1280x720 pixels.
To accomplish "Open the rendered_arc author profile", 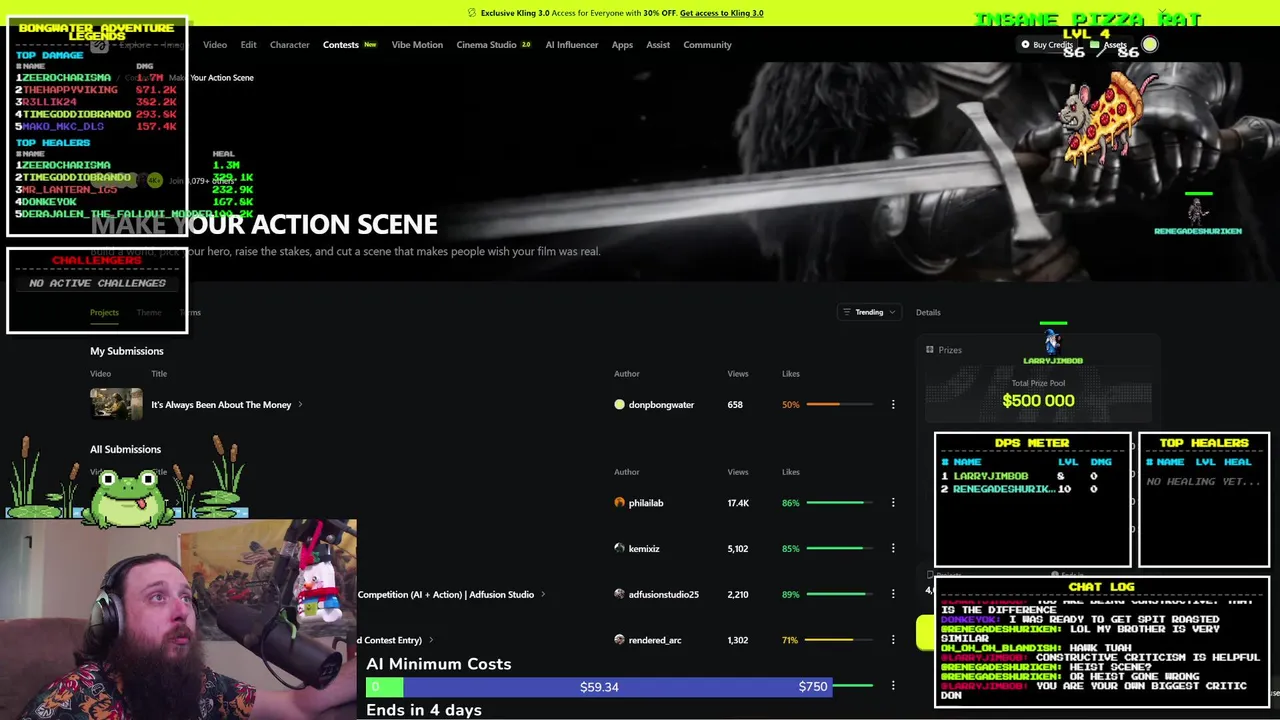I will click(x=655, y=640).
